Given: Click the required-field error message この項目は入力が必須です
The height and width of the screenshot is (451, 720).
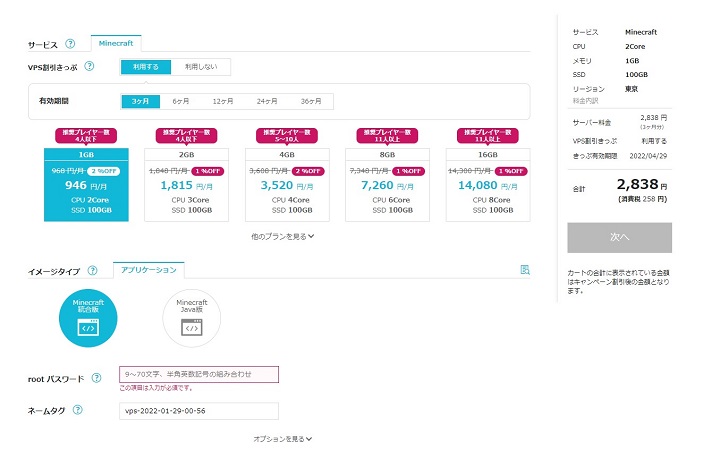Looking at the screenshot, I should [156, 388].
